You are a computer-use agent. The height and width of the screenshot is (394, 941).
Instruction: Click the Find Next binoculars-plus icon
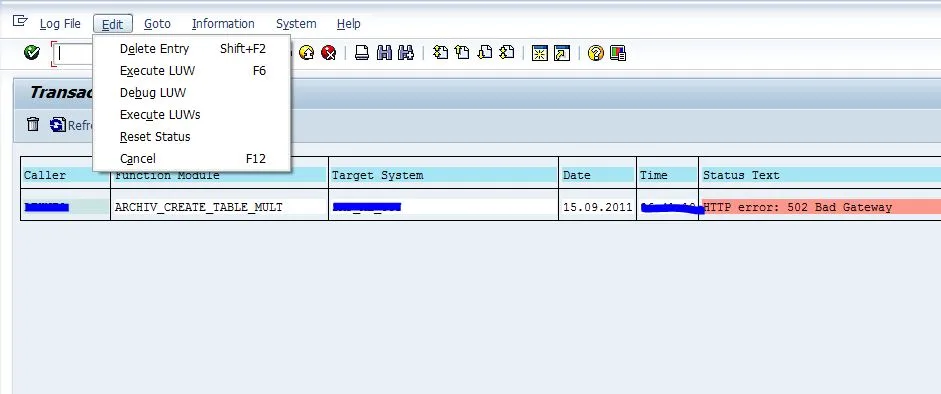coord(406,53)
